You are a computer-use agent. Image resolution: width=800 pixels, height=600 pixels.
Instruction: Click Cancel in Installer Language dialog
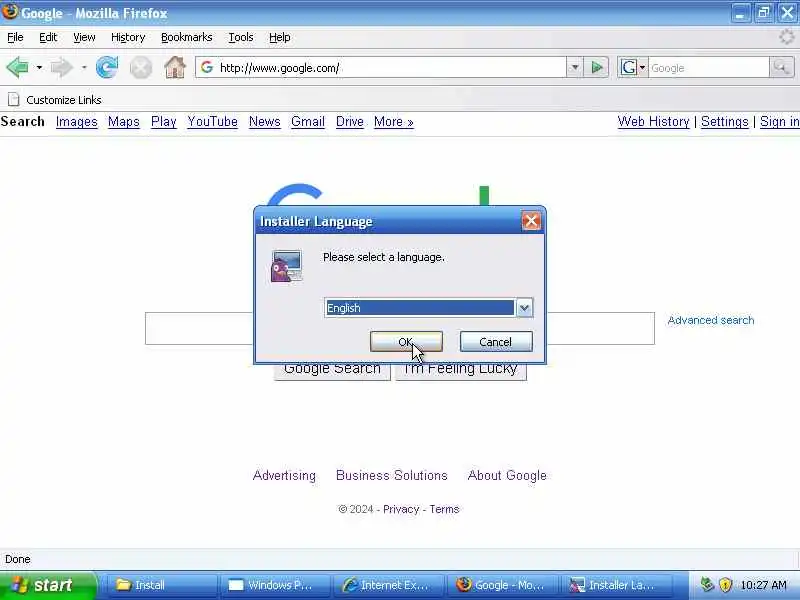(x=496, y=342)
